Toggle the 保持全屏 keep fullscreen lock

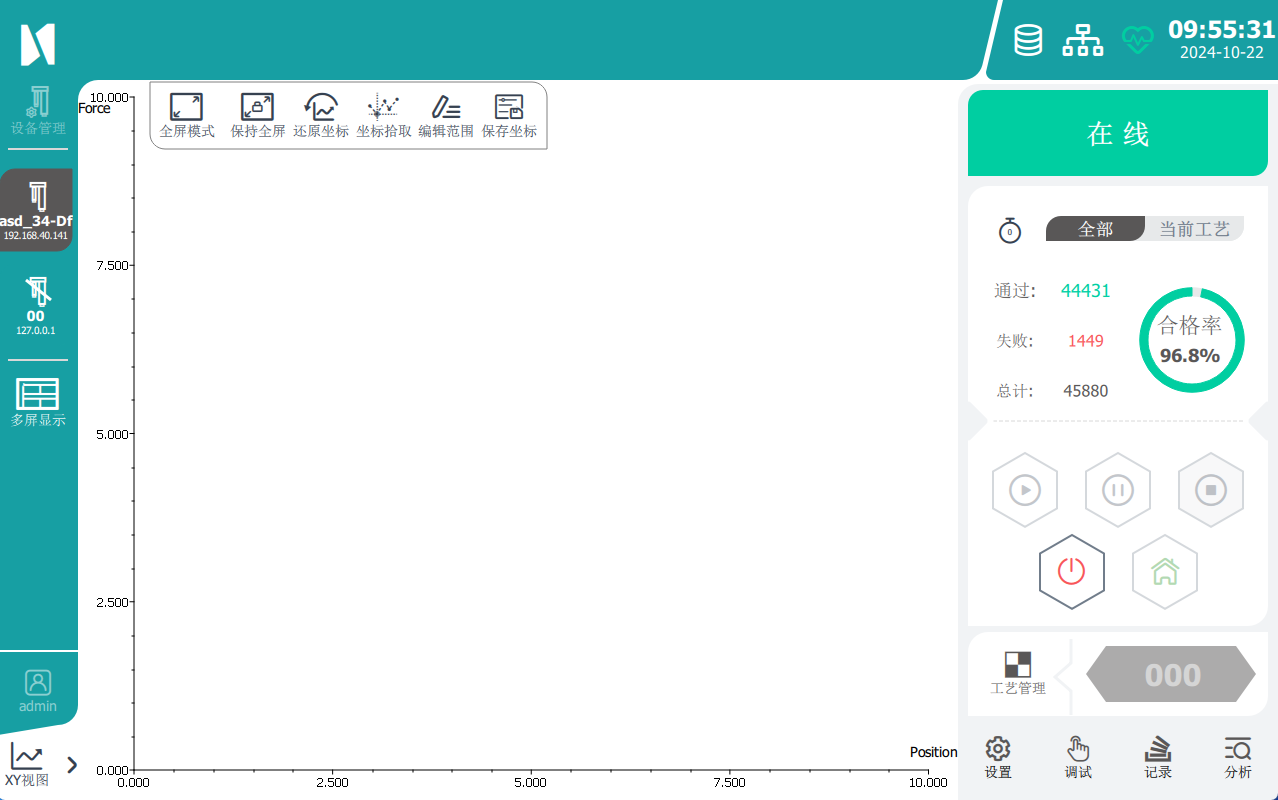point(257,108)
